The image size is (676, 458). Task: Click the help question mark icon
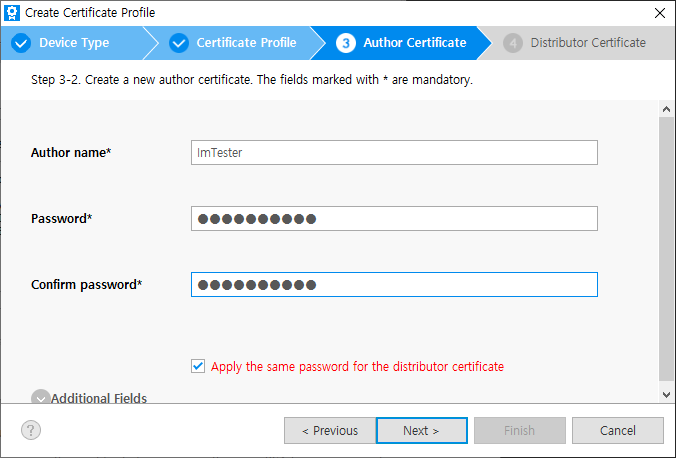(31, 430)
